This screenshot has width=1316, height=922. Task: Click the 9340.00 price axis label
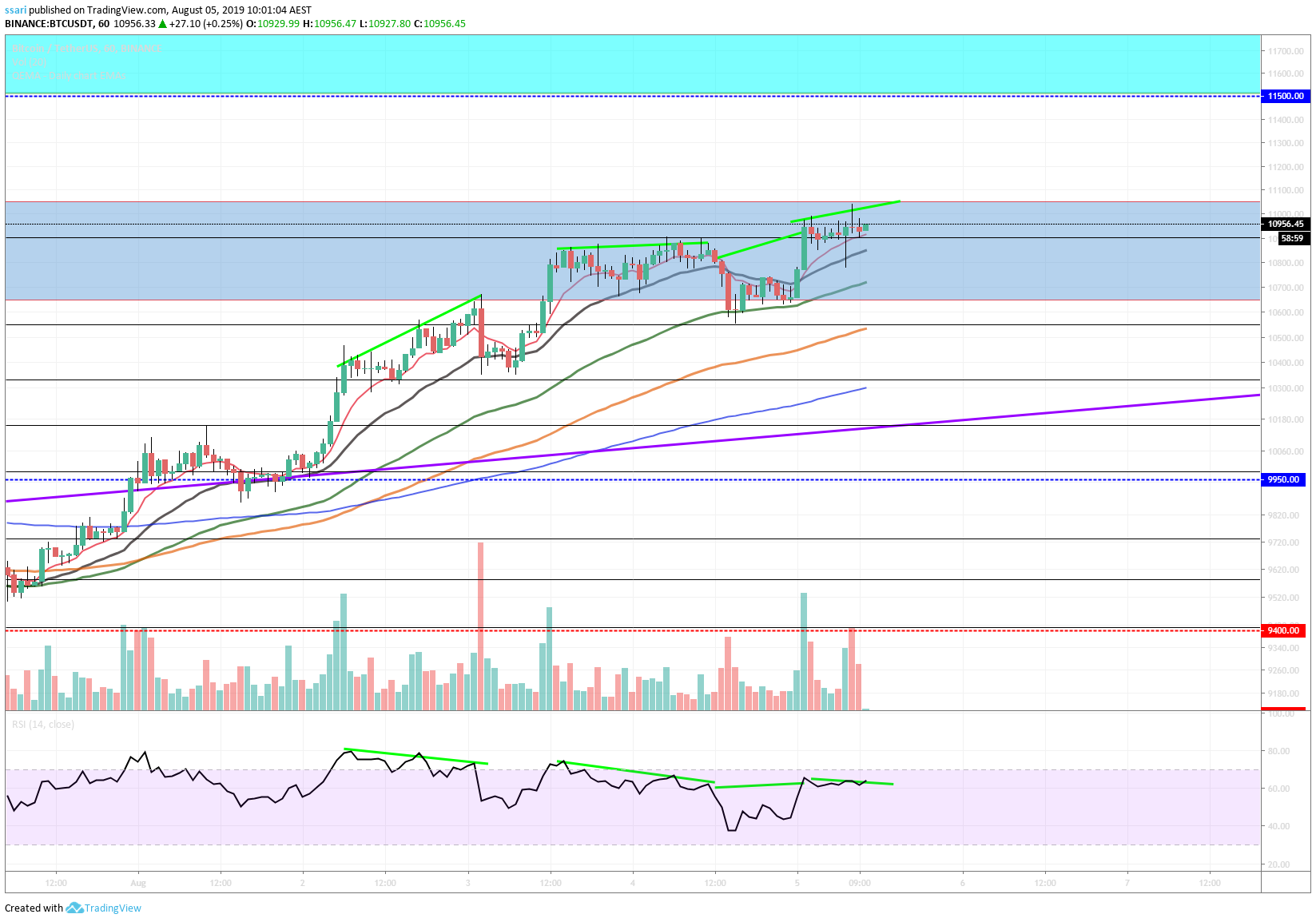pos(1284,648)
